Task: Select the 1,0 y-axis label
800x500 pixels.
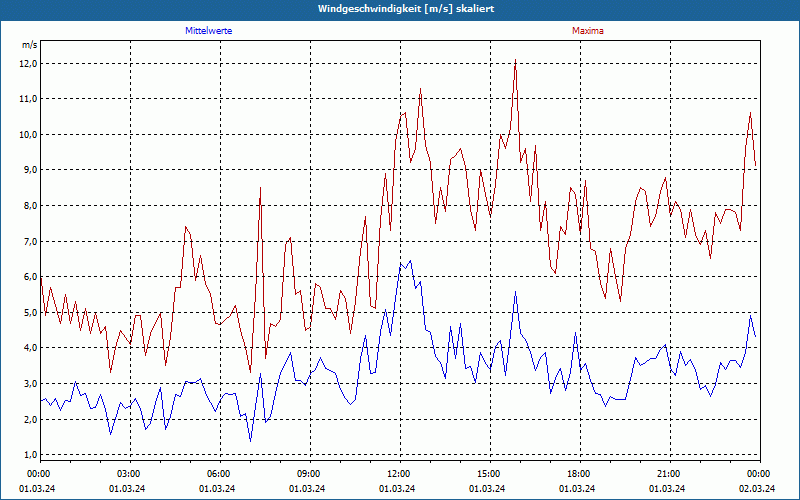Action: point(30,455)
